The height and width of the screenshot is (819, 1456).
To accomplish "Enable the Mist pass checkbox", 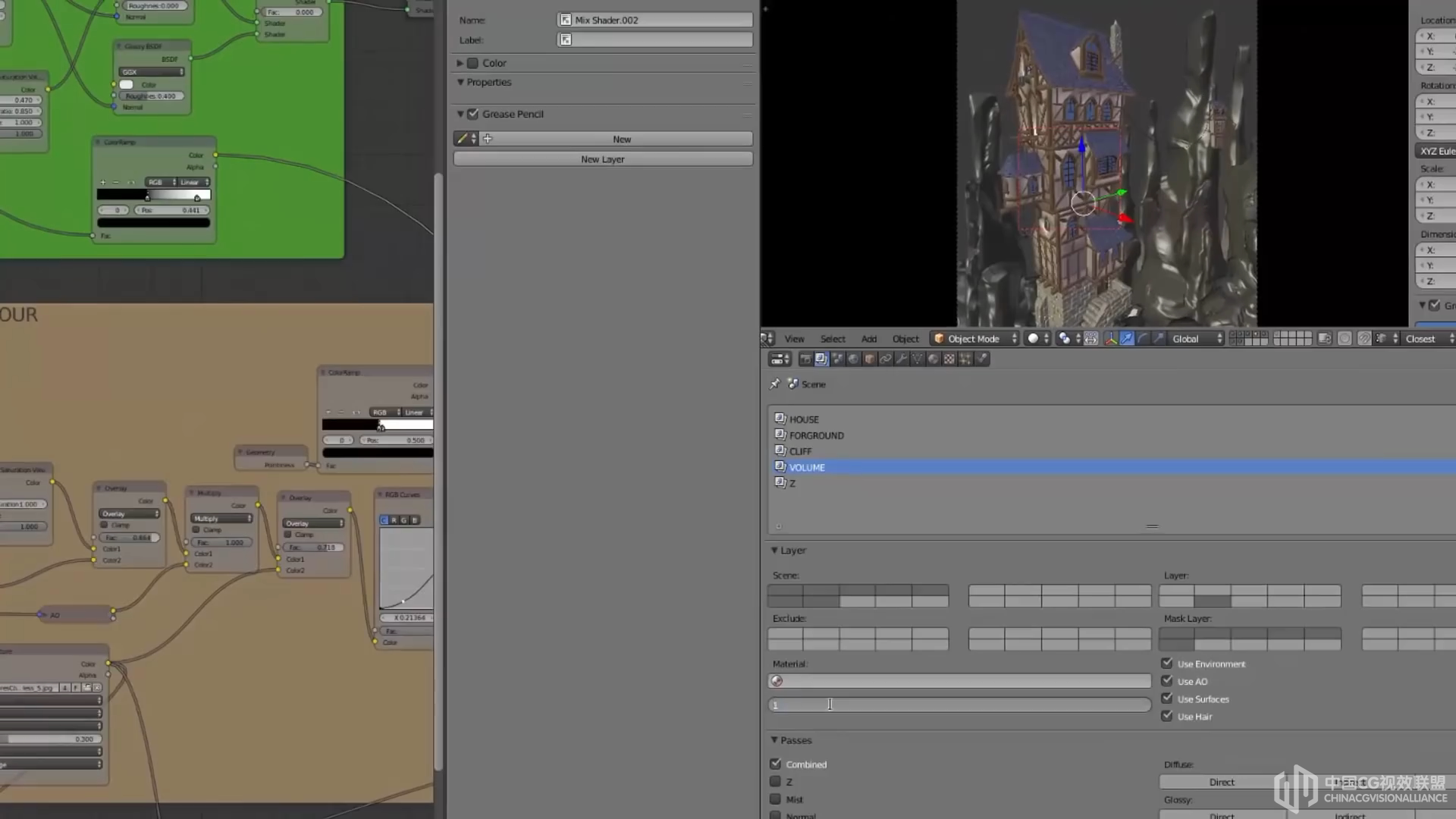I will 775,799.
